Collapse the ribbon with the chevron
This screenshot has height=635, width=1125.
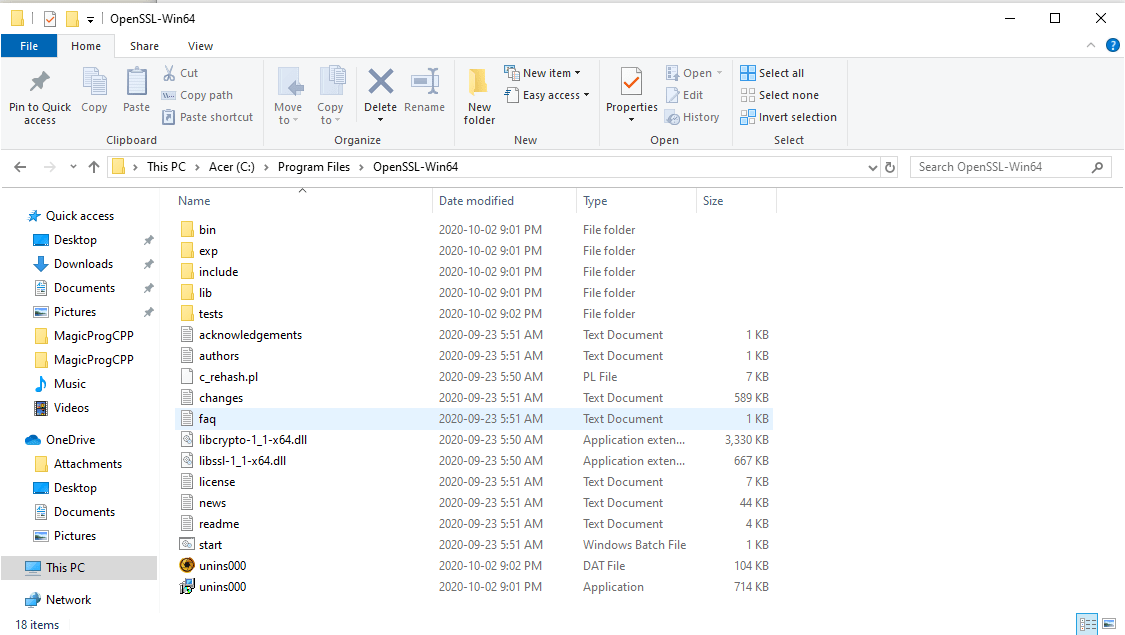click(1091, 45)
